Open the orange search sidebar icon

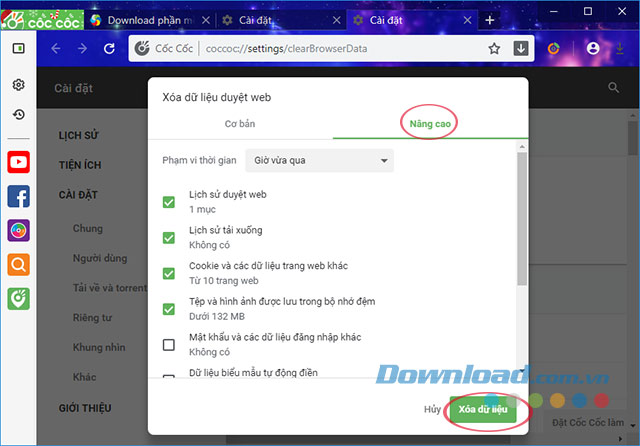(x=18, y=265)
